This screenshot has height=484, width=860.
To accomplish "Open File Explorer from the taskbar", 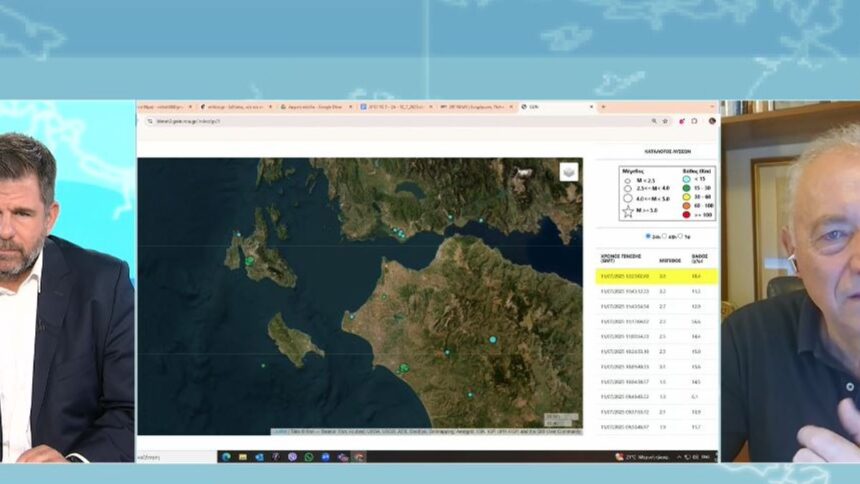I will 242,457.
